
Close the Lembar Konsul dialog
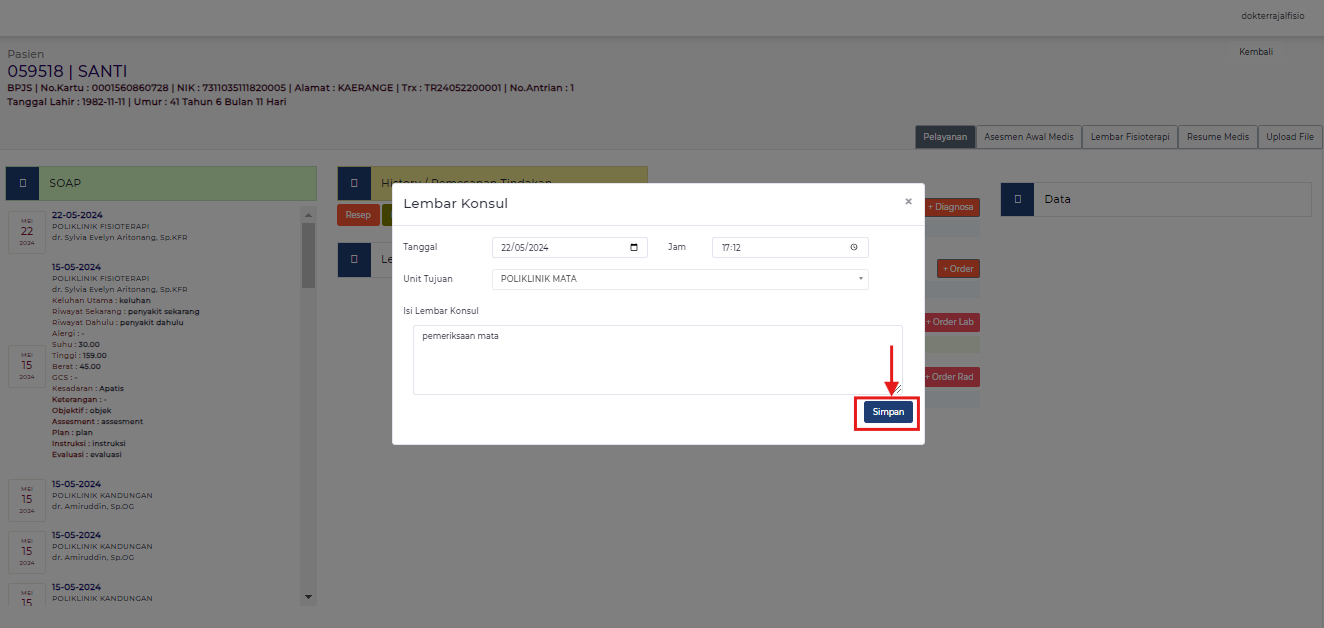908,202
